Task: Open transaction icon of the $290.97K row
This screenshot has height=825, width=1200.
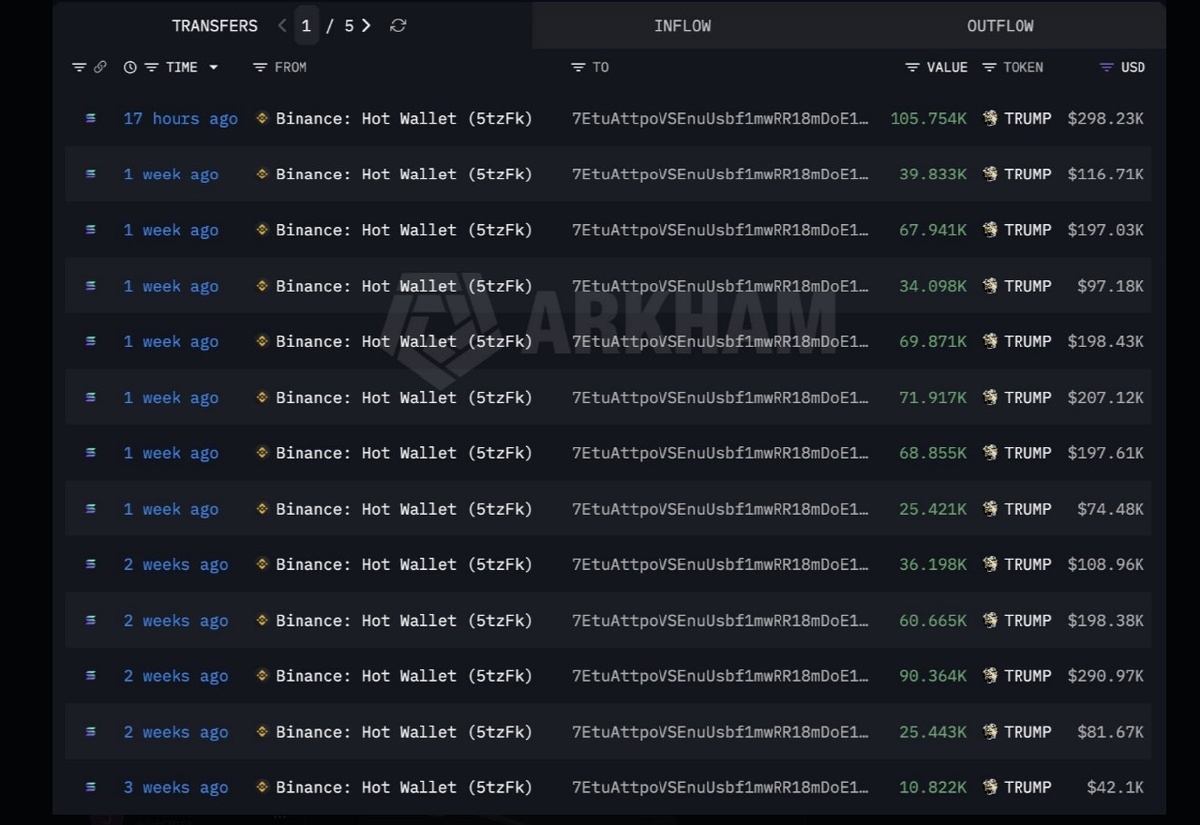Action: click(91, 676)
